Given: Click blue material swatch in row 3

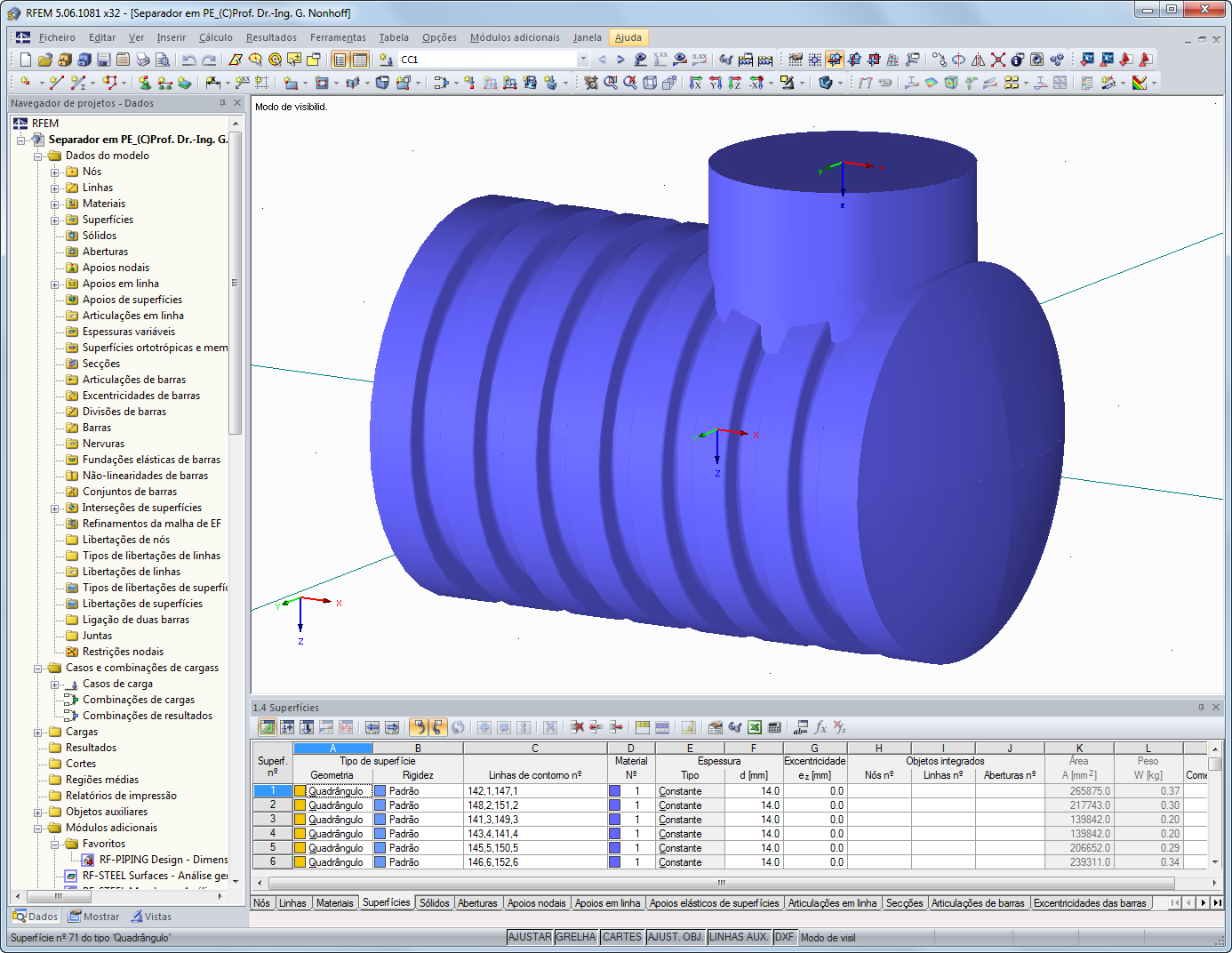Looking at the screenshot, I should [x=614, y=820].
